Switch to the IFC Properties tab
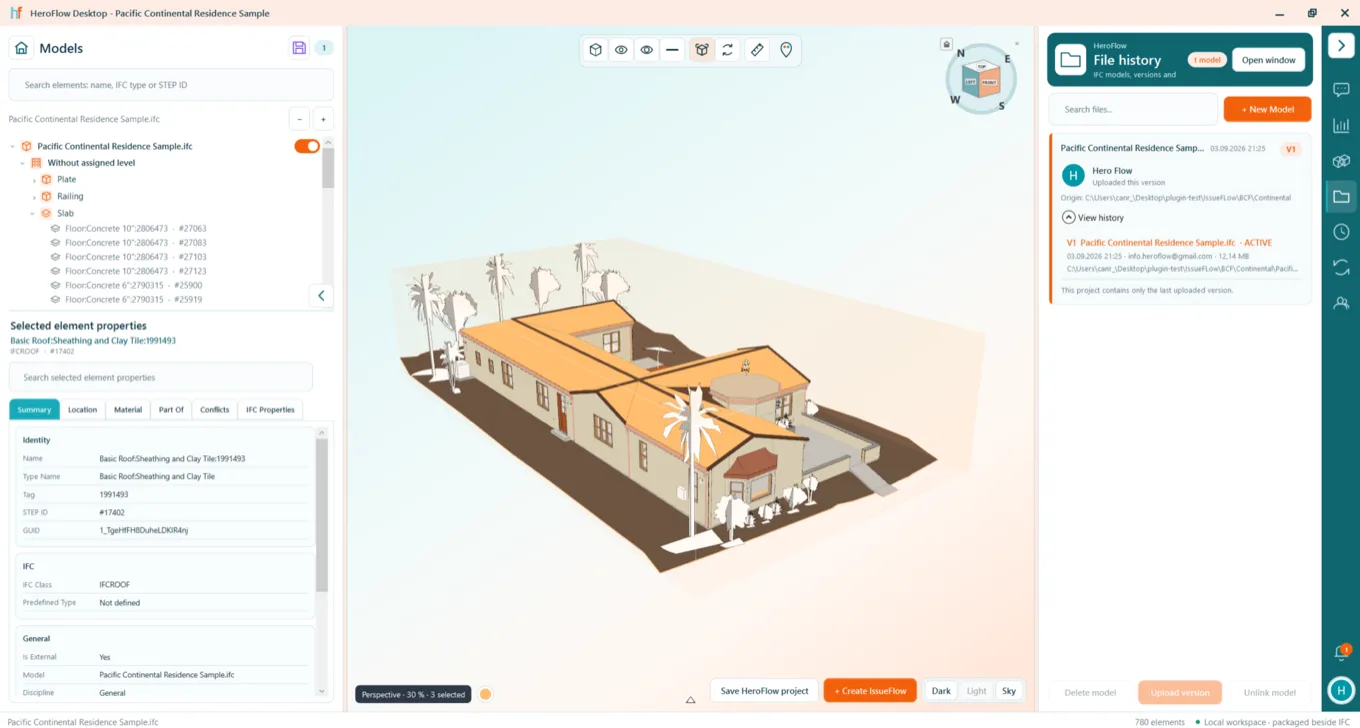 [x=270, y=409]
